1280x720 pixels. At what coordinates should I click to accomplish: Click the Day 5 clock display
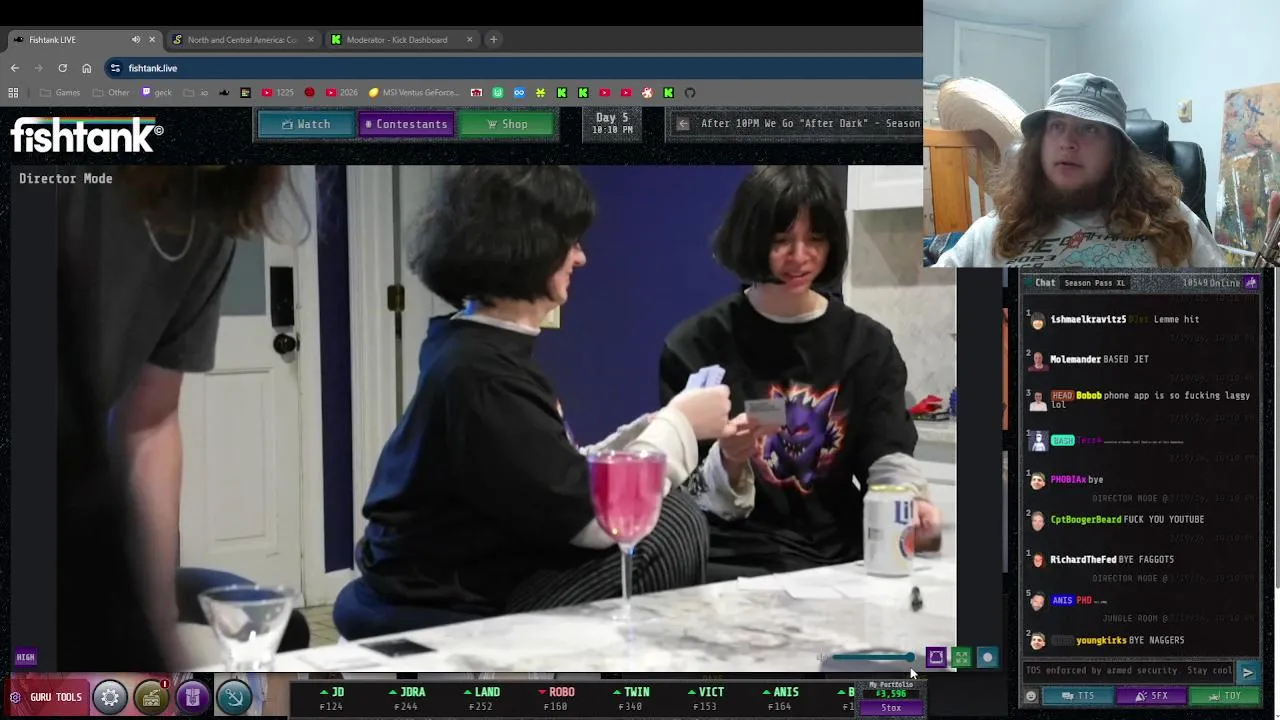point(612,124)
